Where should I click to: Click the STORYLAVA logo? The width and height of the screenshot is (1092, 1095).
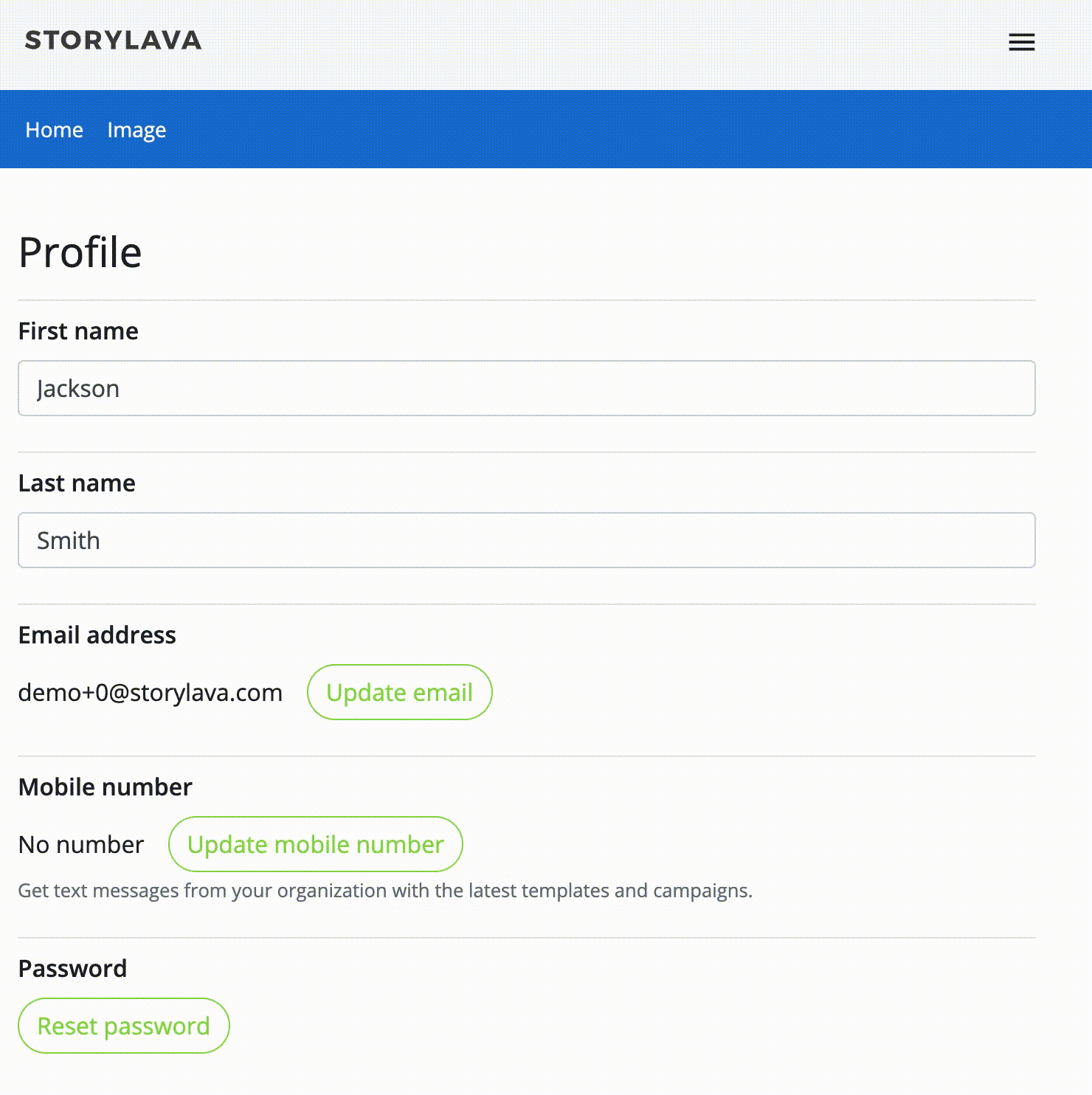[113, 41]
